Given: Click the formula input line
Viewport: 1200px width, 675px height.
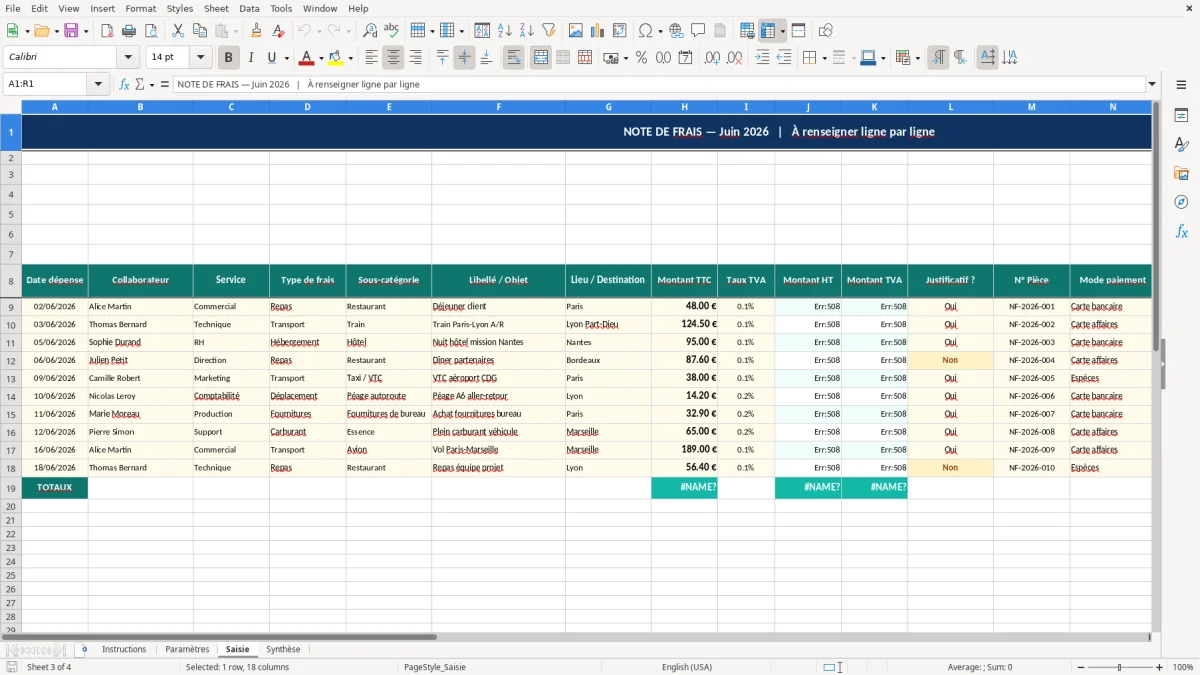Looking at the screenshot, I should click(x=658, y=84).
